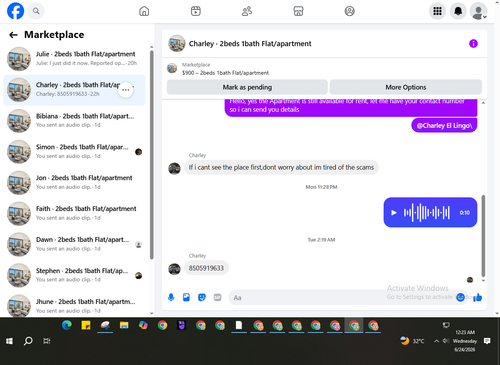The height and width of the screenshot is (365, 500).
Task: Open Simon's conversation
Action: coord(74,152)
